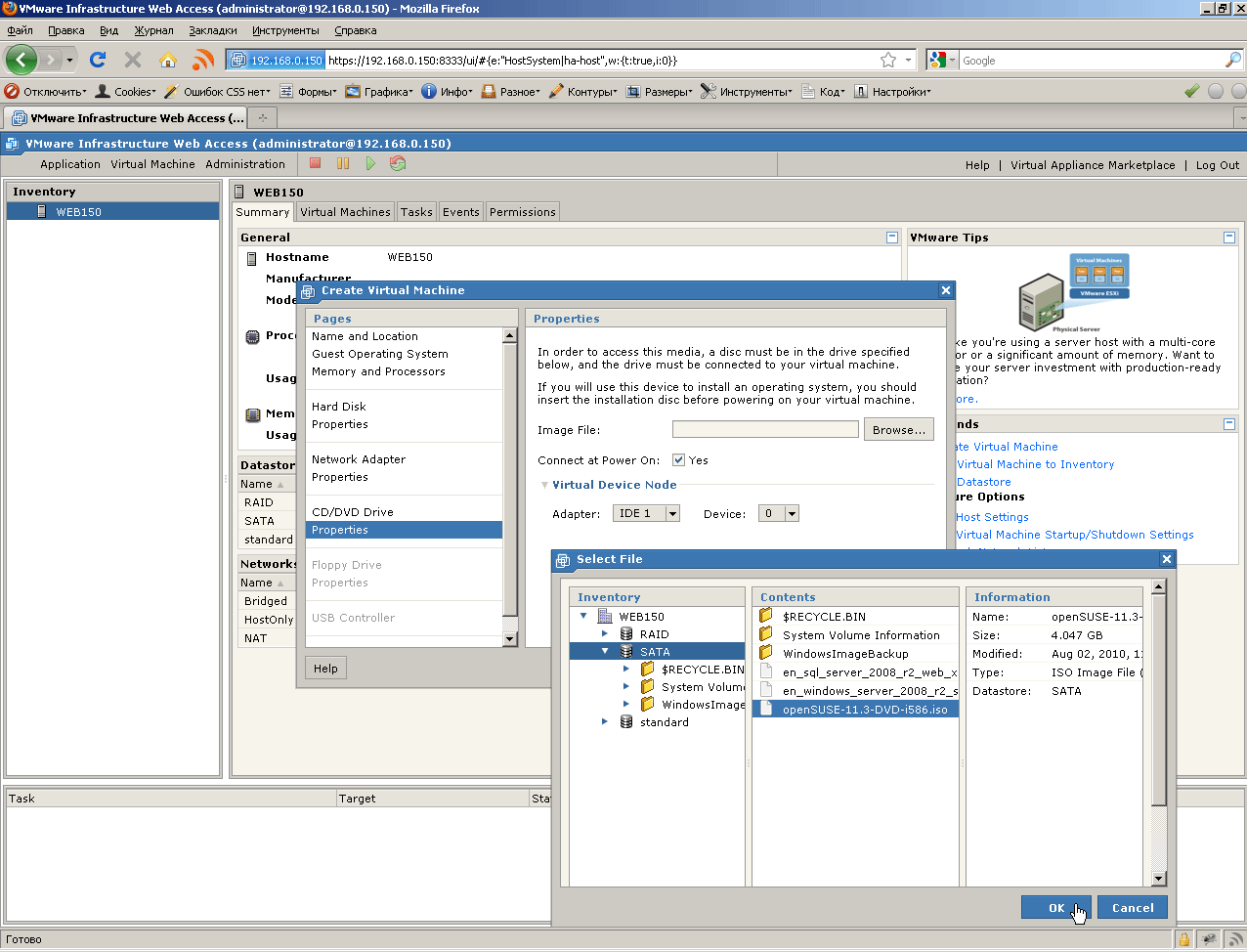Switch to the Virtual Machines tab
The height and width of the screenshot is (952, 1247).
pyautogui.click(x=345, y=211)
